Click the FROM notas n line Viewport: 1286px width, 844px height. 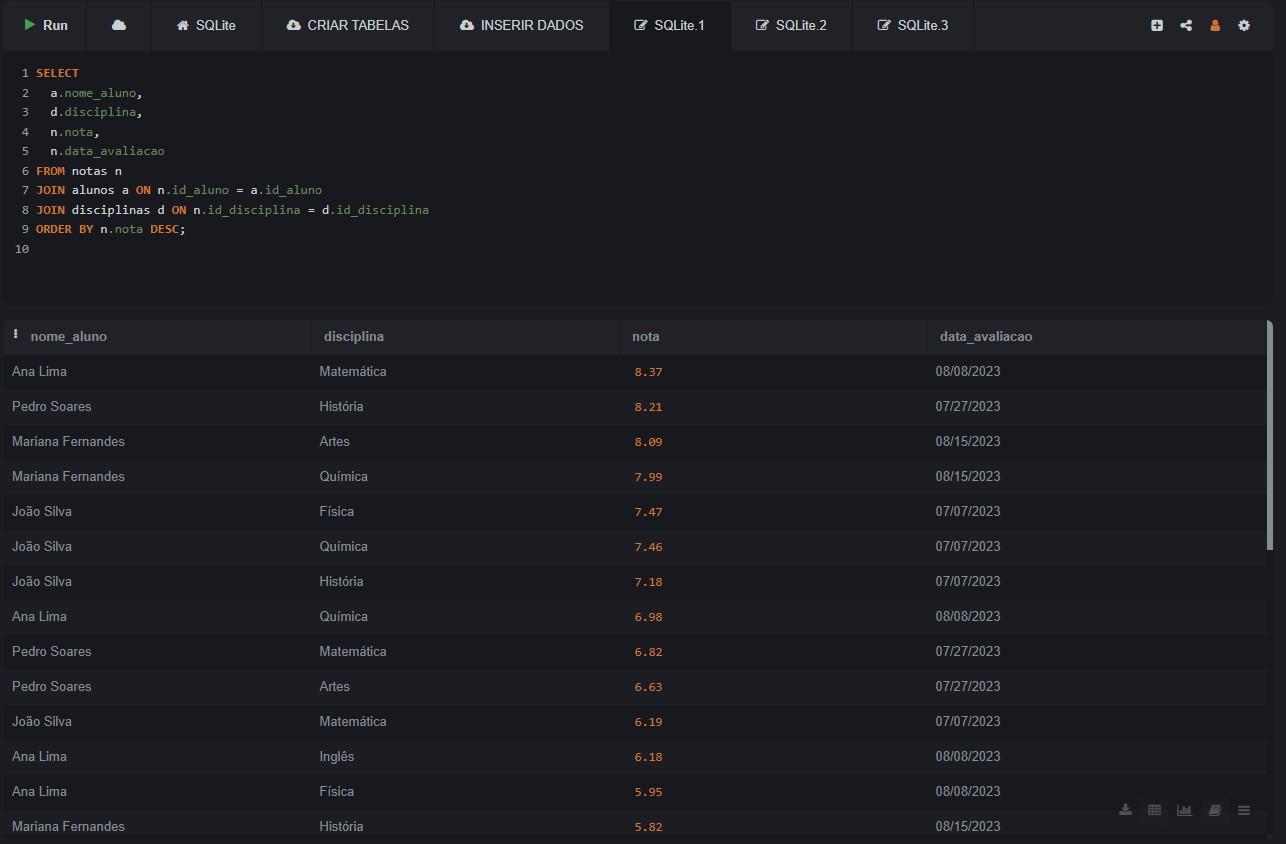pyautogui.click(x=79, y=171)
